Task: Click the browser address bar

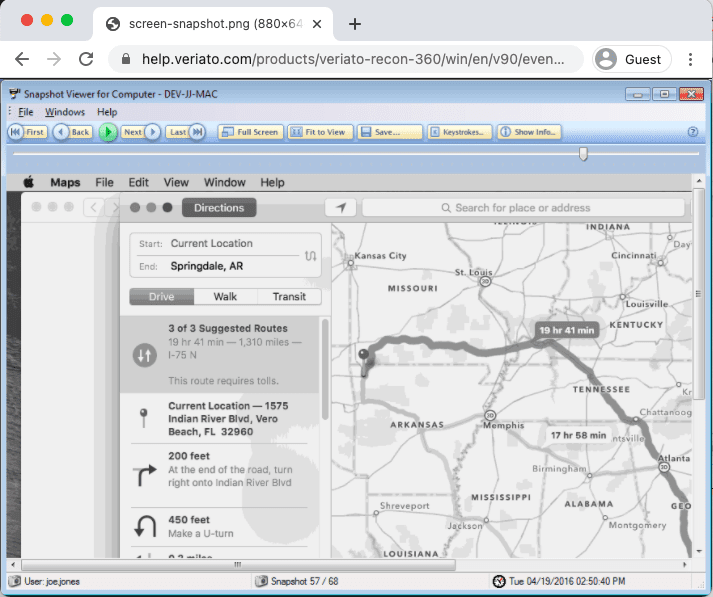Action: click(x=346, y=59)
